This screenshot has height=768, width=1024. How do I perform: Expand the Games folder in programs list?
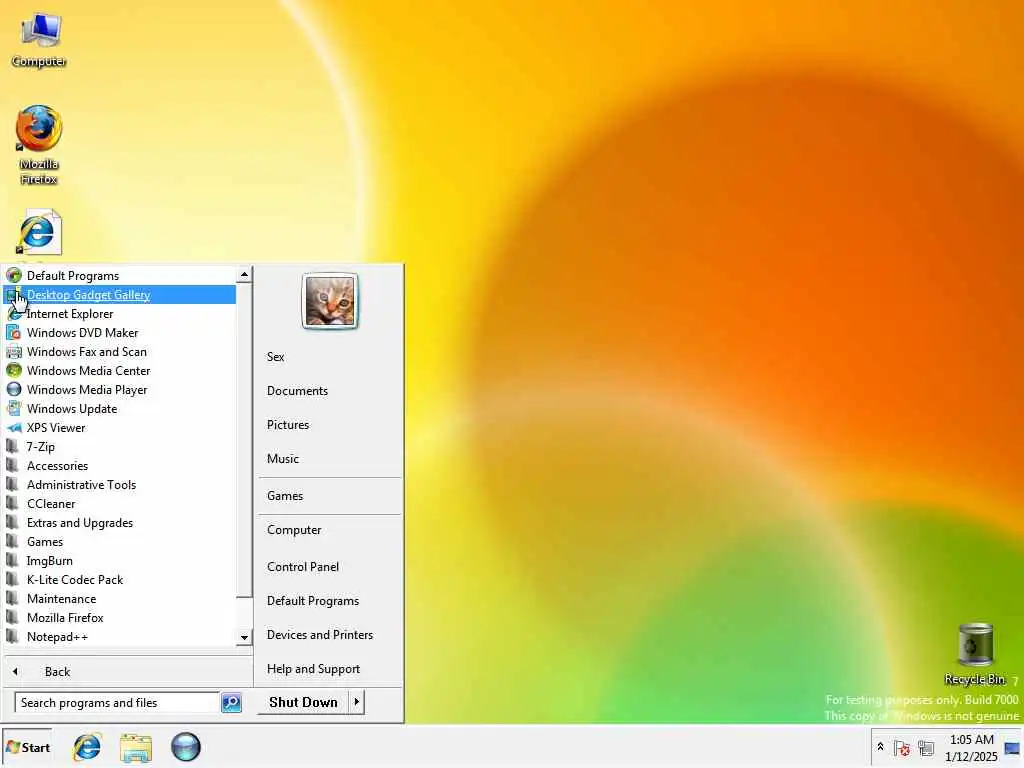(120, 541)
